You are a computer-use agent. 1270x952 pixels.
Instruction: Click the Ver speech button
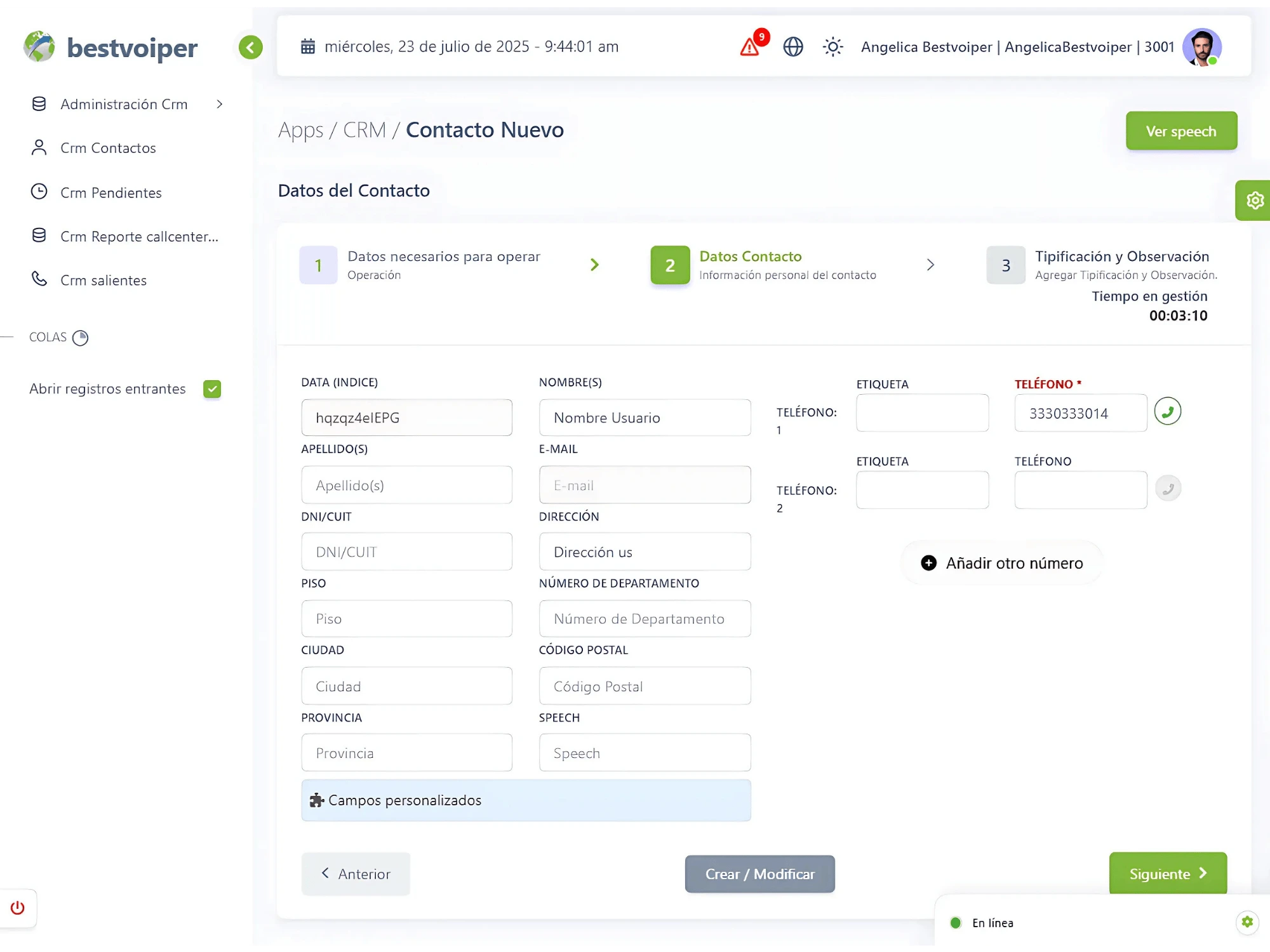pyautogui.click(x=1181, y=131)
